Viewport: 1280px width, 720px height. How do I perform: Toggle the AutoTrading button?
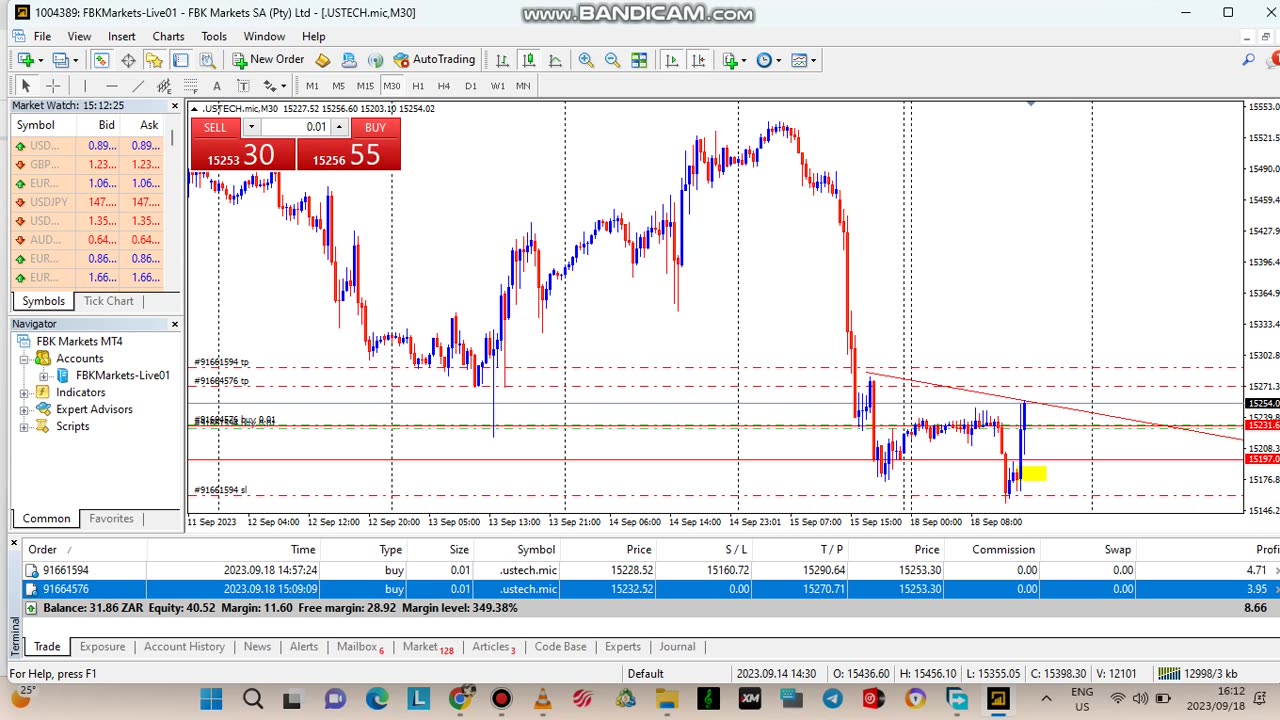tap(435, 60)
